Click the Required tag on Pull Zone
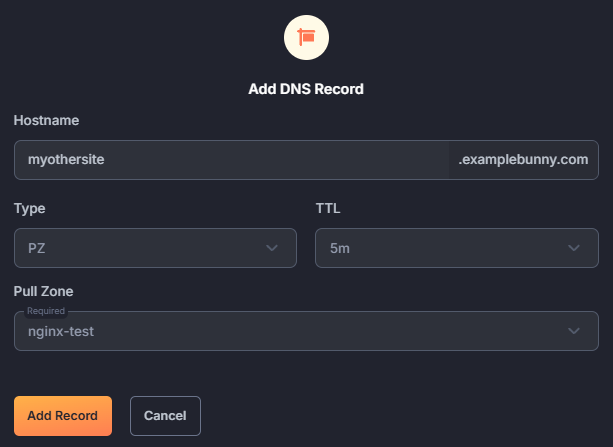Screen dimensions: 613x447 point(46,311)
